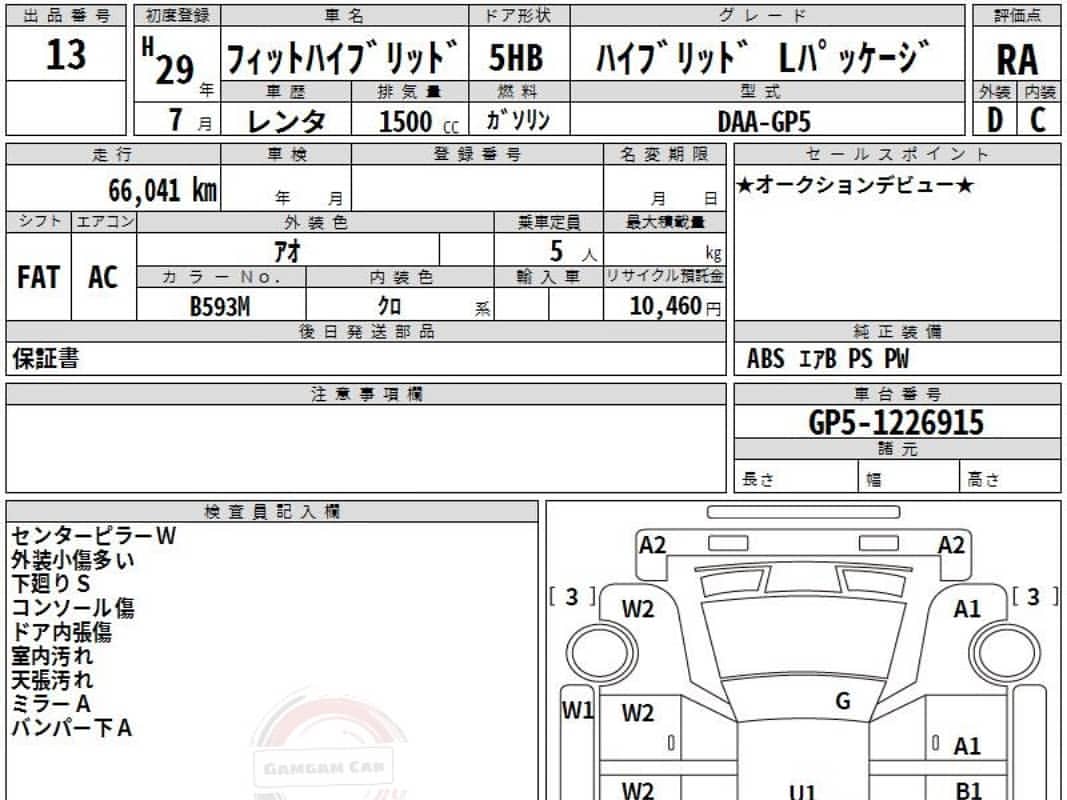The width and height of the screenshot is (1067, 800).
Task: Select mileage 66,041 km
Action: [162, 190]
